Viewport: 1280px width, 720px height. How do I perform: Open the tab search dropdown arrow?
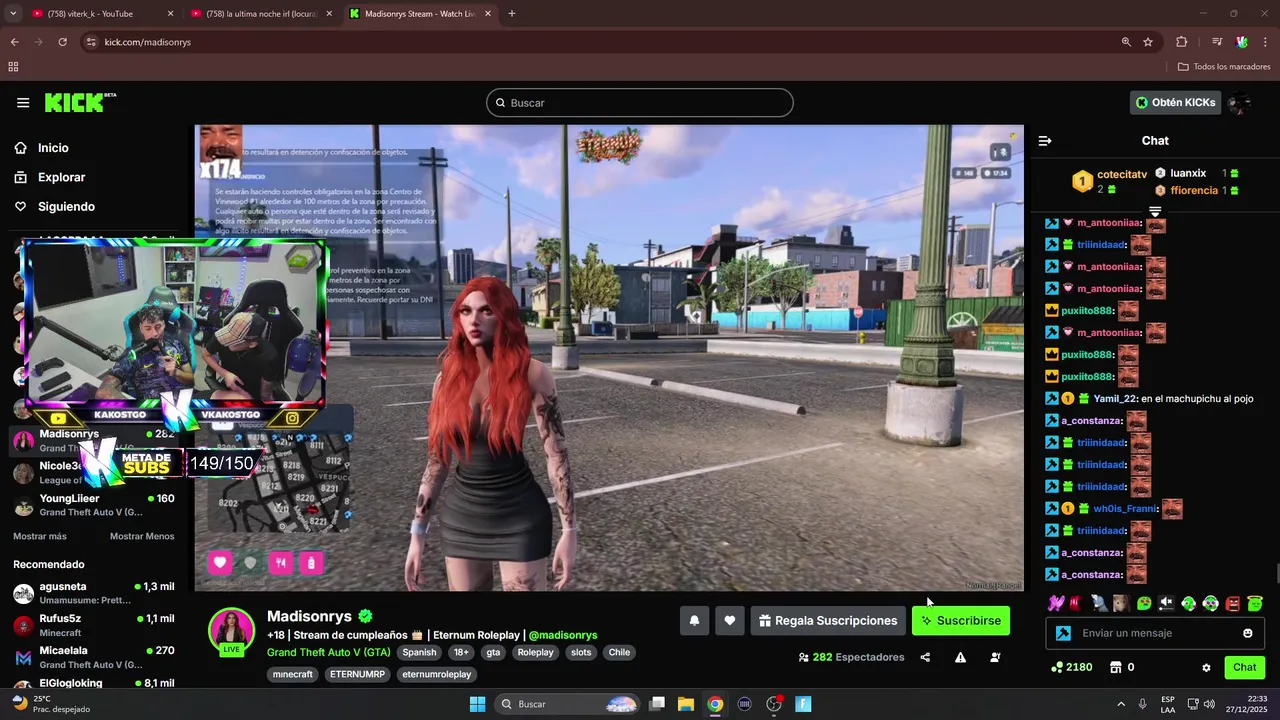[13, 14]
